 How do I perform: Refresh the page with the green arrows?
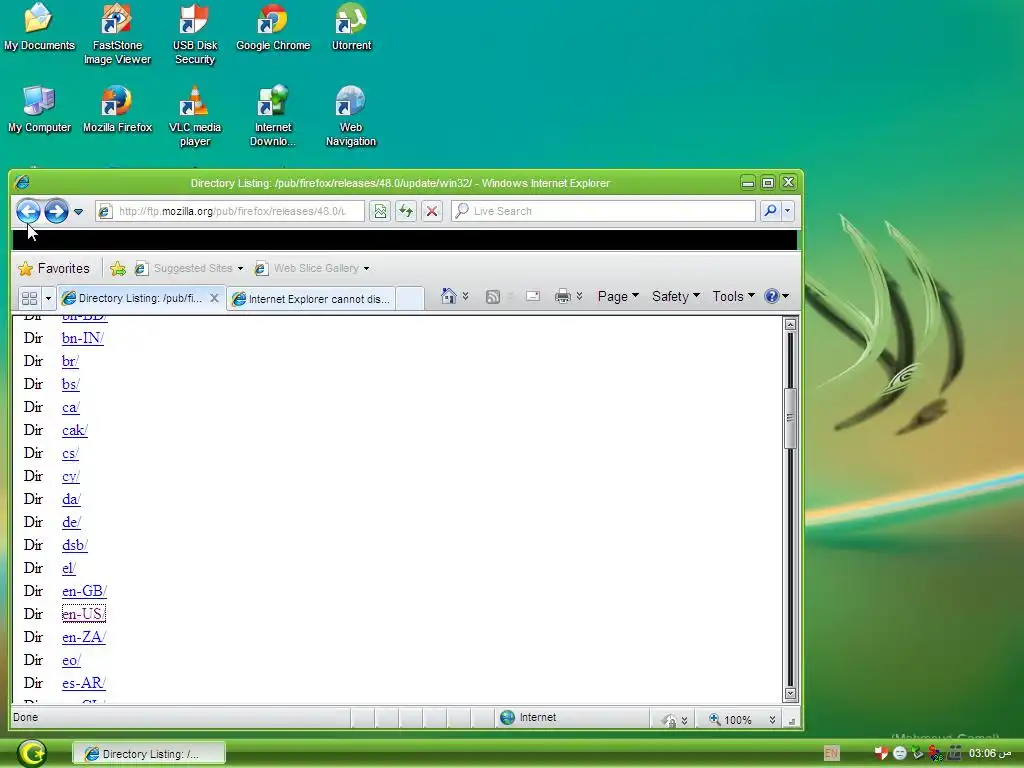pos(406,211)
